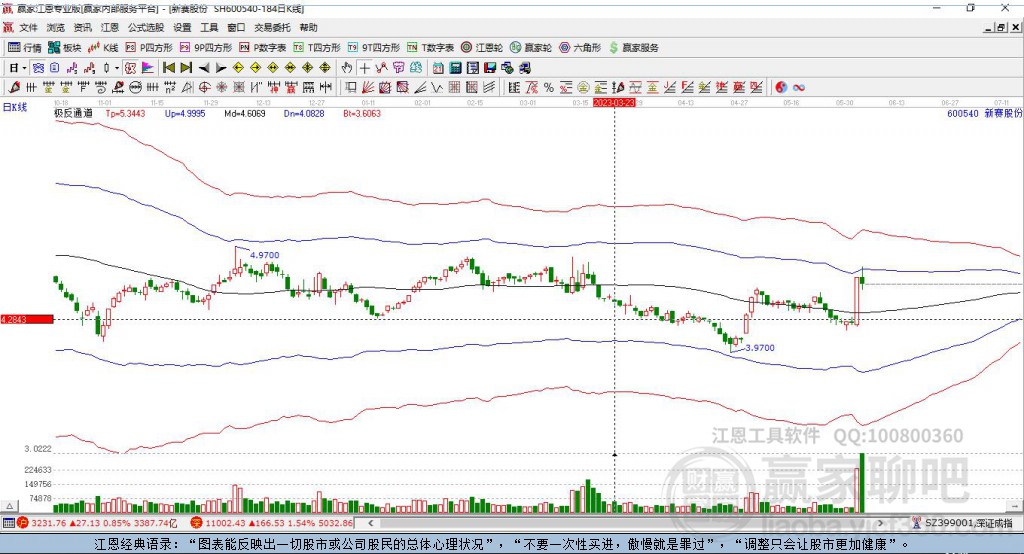The width and height of the screenshot is (1024, 554).
Task: Click the black right arrow icon
Action: click(x=221, y=68)
